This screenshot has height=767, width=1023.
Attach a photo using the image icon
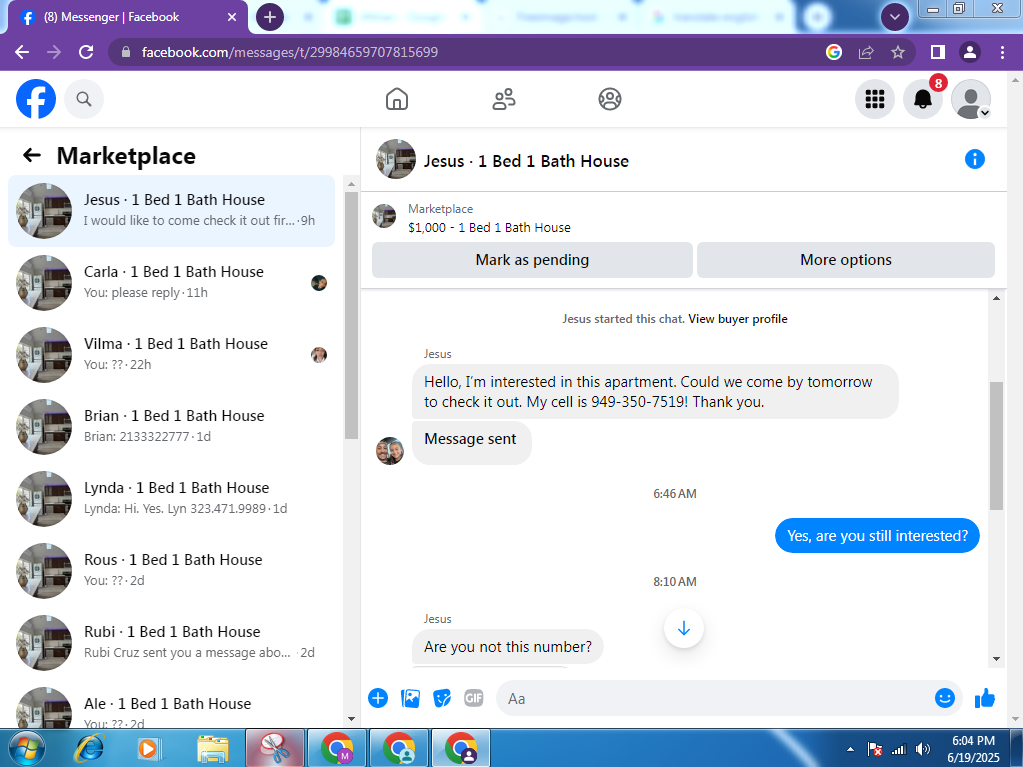[x=410, y=699]
